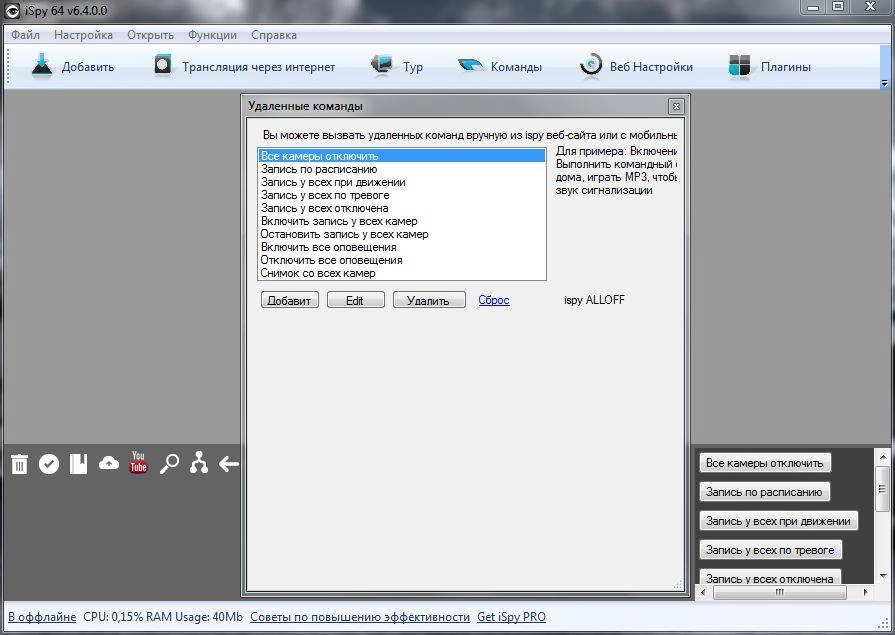Click the 'В оффлайне' status link
This screenshot has height=635, width=895.
(x=42, y=617)
